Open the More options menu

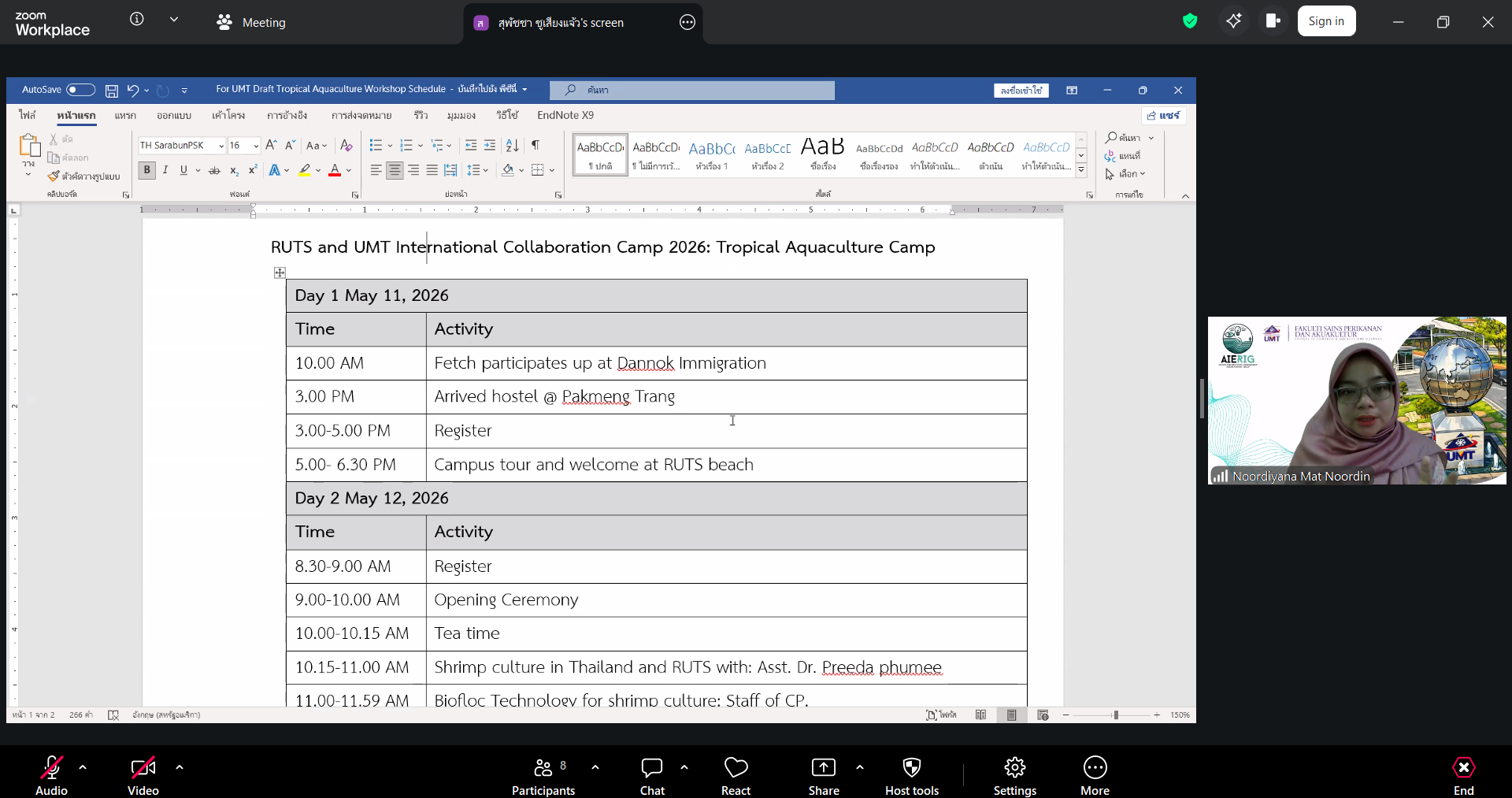(x=1095, y=776)
